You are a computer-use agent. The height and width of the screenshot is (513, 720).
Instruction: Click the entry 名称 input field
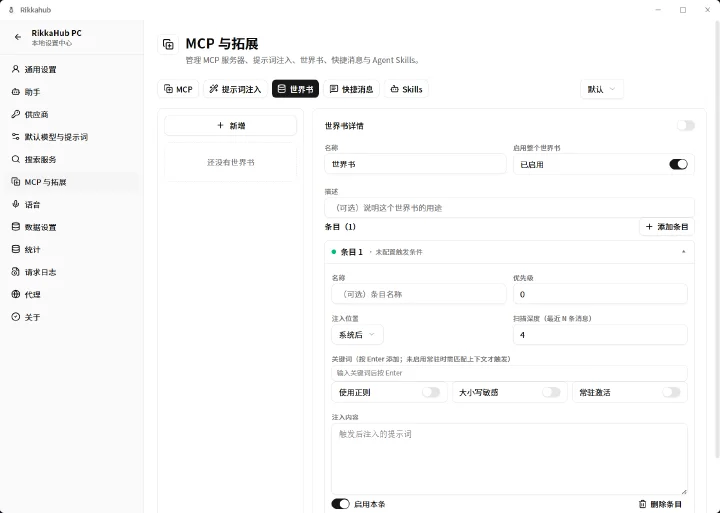[x=419, y=294]
